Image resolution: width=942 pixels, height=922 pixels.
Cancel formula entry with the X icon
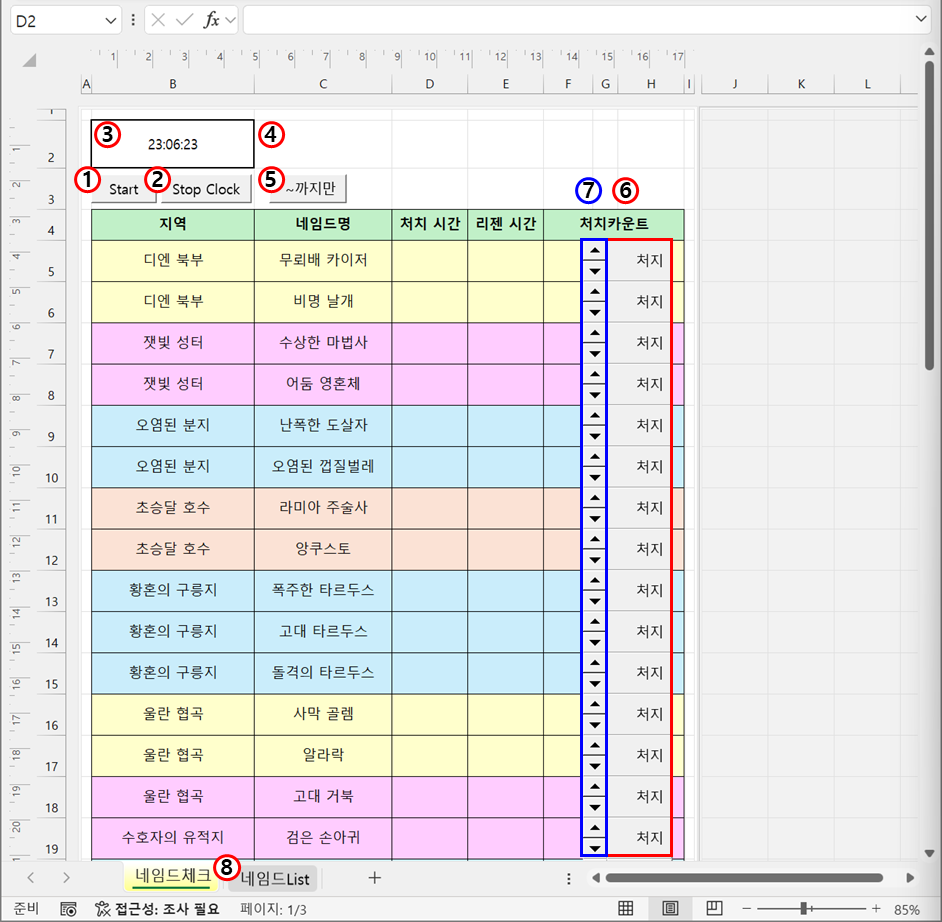pyautogui.click(x=159, y=20)
